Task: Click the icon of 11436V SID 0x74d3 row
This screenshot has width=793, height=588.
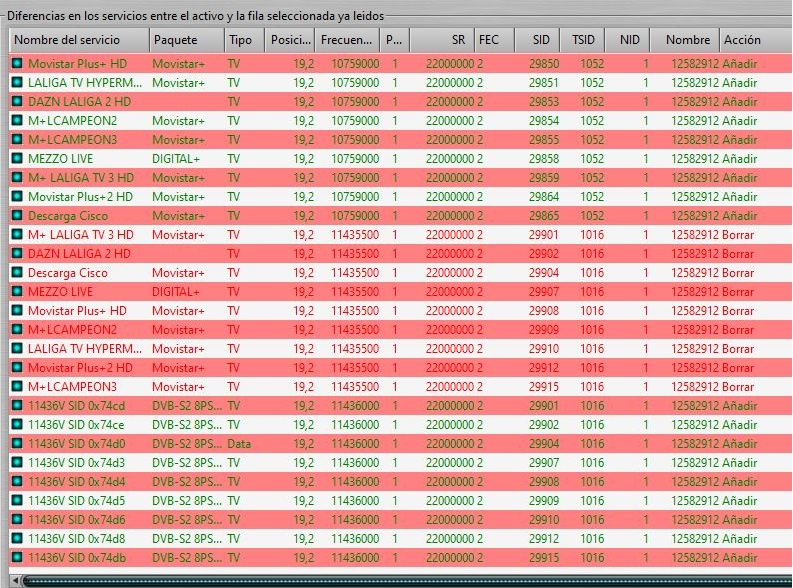Action: click(17, 463)
